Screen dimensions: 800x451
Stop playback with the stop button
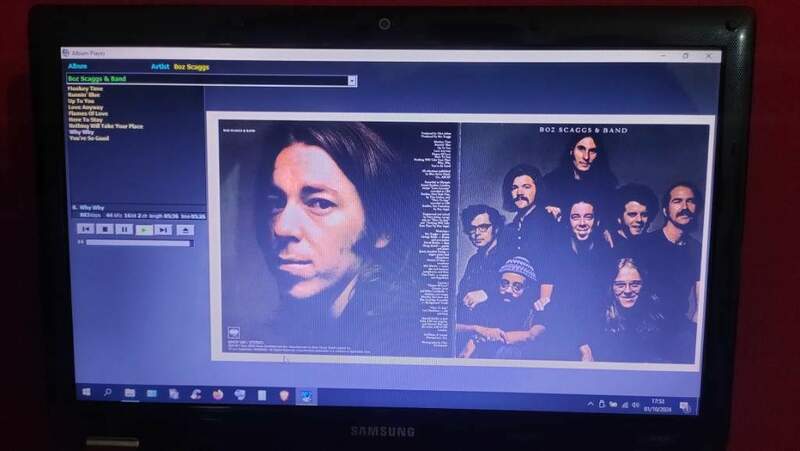click(x=105, y=229)
